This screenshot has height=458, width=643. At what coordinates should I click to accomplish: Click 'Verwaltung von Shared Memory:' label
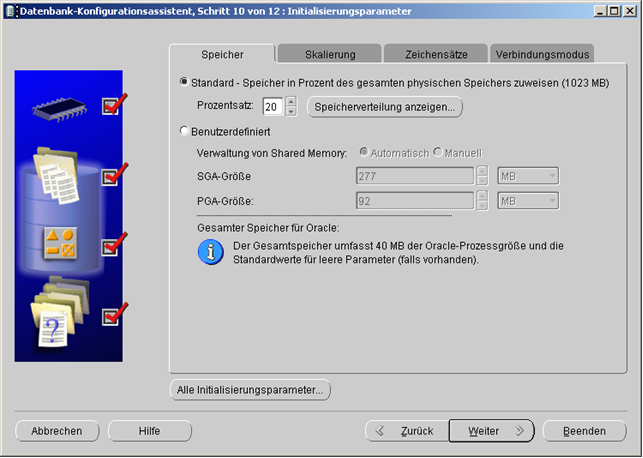pos(272,153)
